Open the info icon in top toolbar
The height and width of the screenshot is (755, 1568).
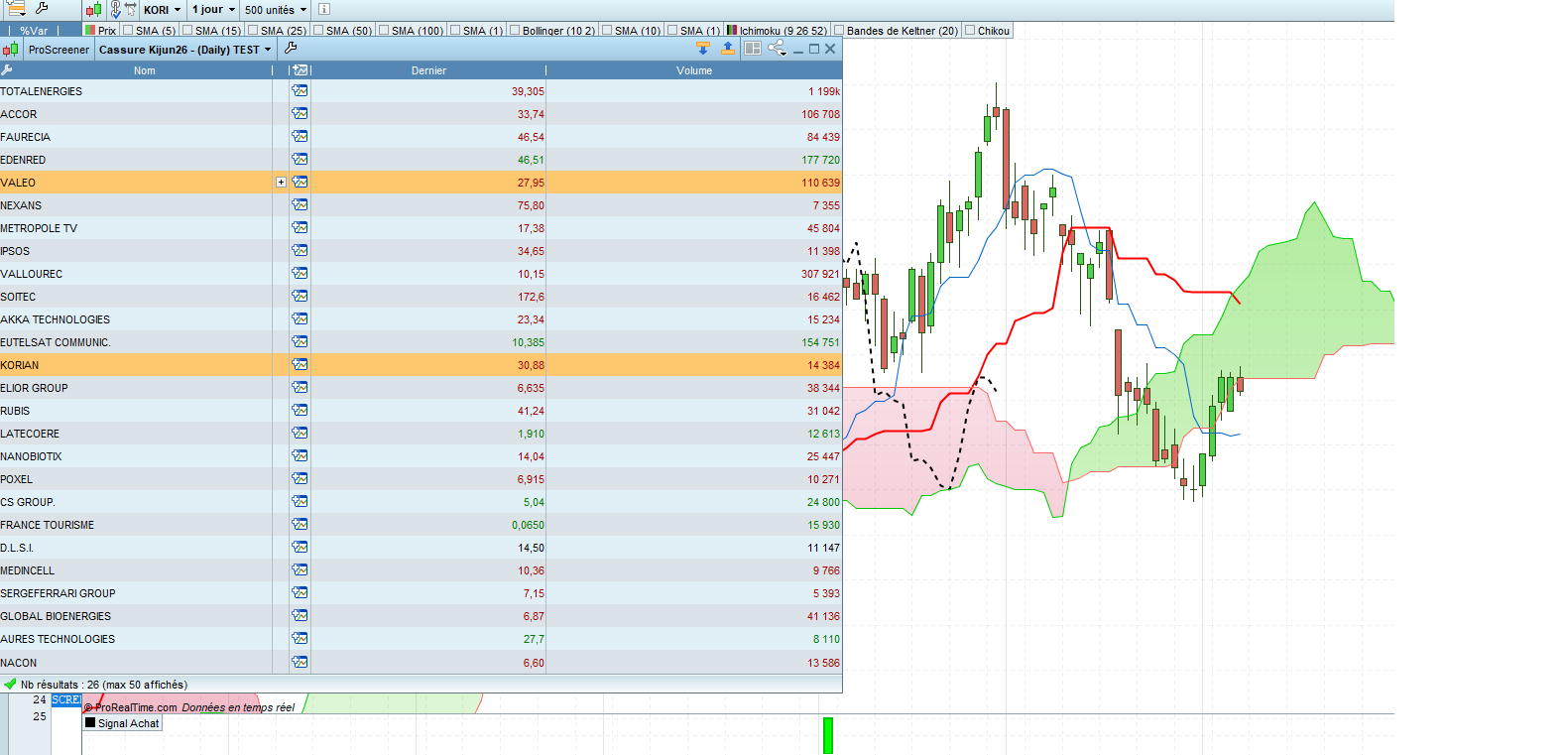pyautogui.click(x=323, y=10)
